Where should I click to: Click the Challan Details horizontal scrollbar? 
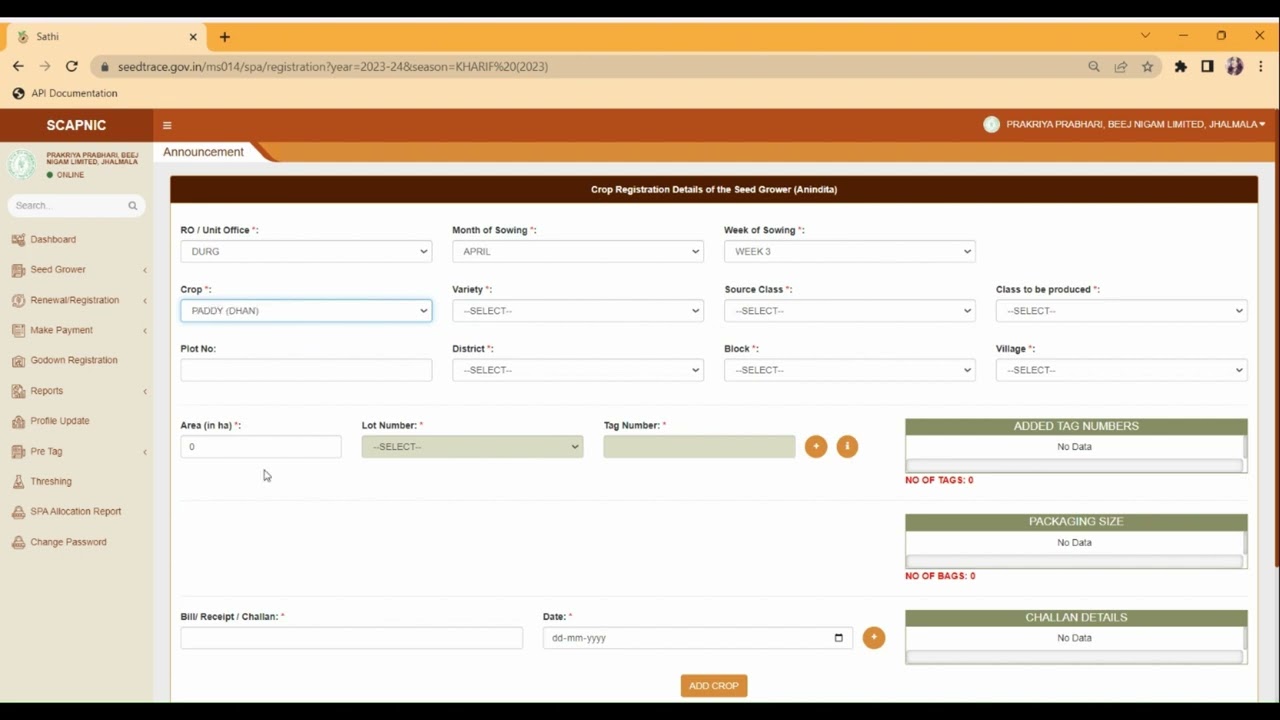pos(1074,657)
